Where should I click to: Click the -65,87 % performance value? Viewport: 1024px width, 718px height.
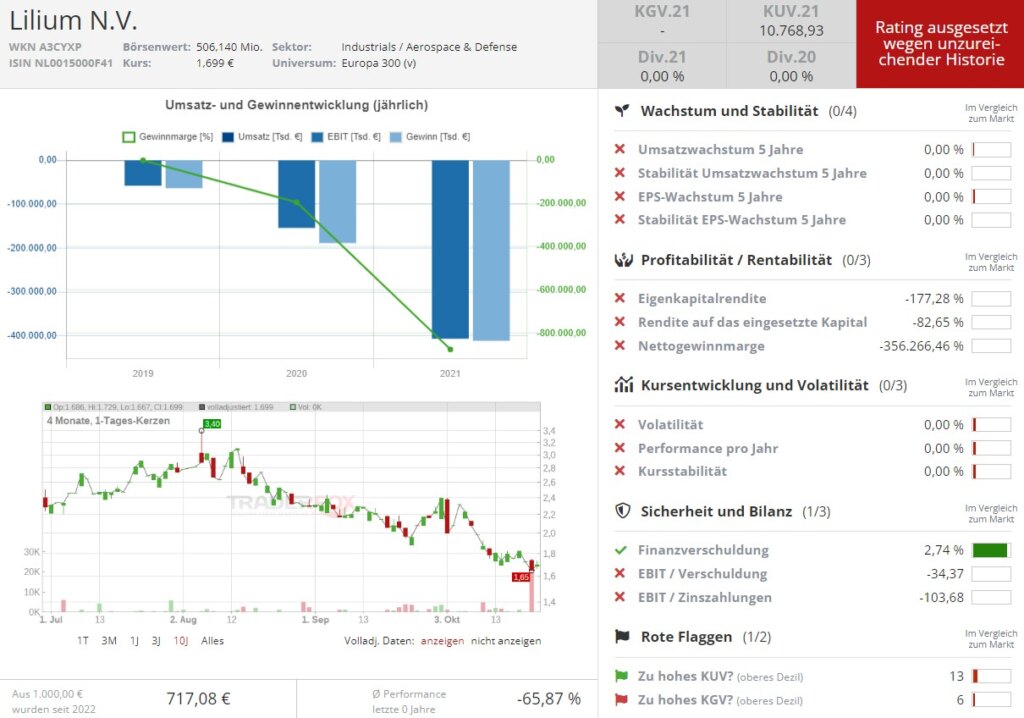[549, 699]
